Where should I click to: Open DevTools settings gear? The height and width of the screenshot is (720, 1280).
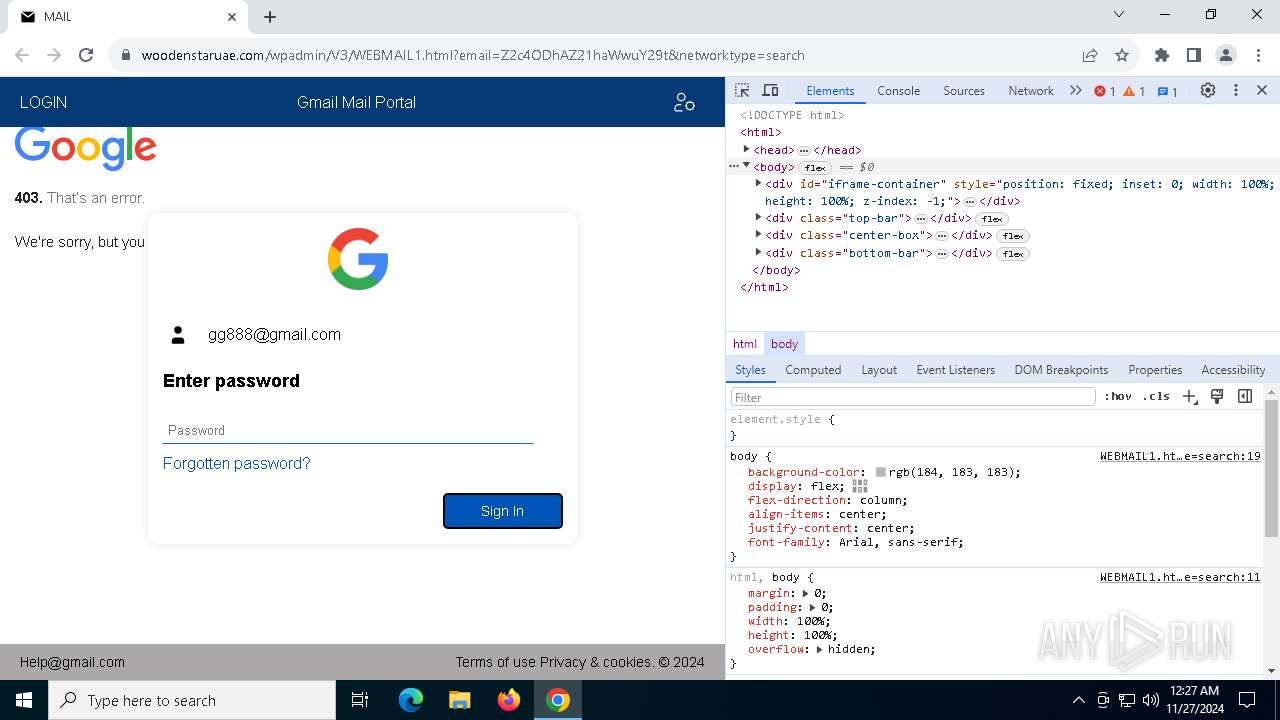click(x=1208, y=90)
